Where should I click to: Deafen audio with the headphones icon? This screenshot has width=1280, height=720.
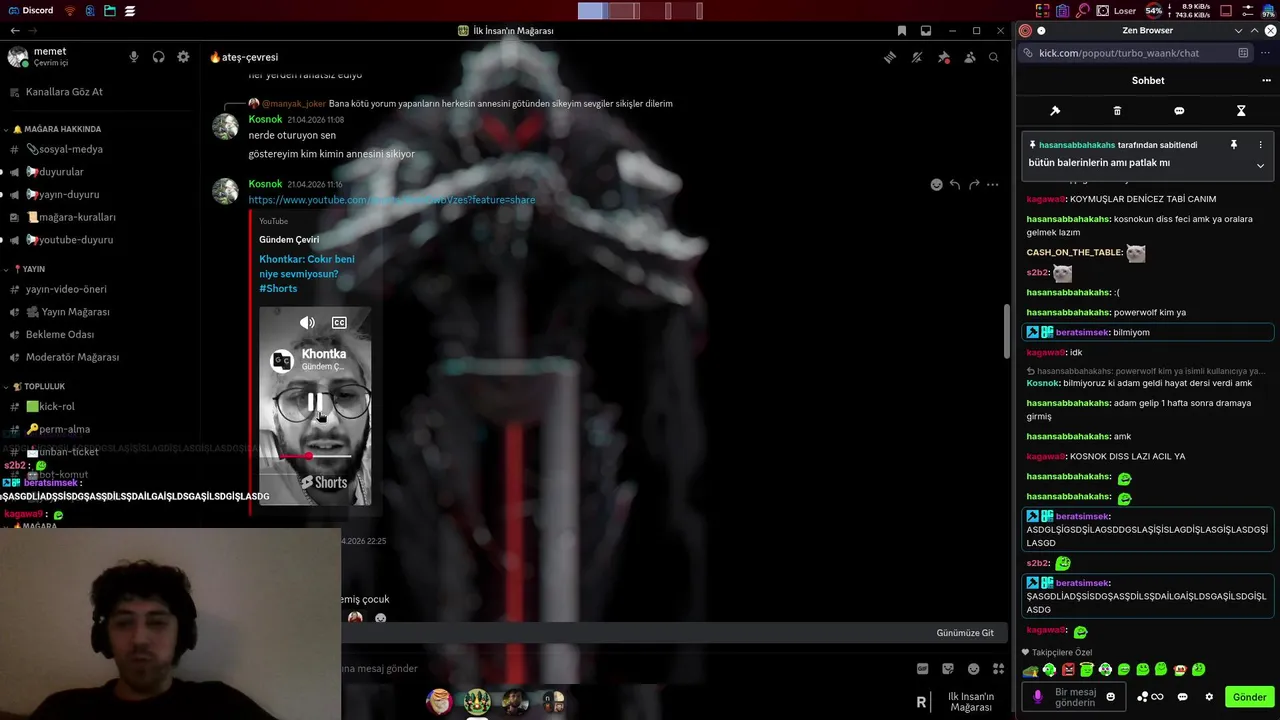pyautogui.click(x=158, y=57)
